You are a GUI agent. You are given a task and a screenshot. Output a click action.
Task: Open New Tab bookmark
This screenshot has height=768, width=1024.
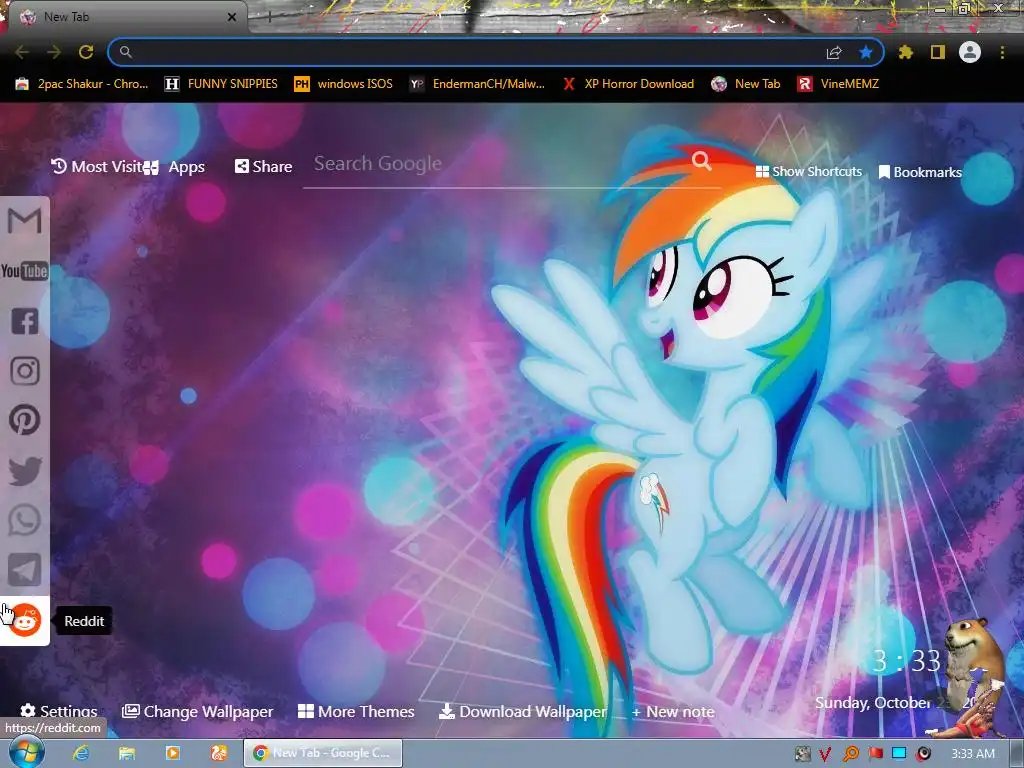coord(746,84)
